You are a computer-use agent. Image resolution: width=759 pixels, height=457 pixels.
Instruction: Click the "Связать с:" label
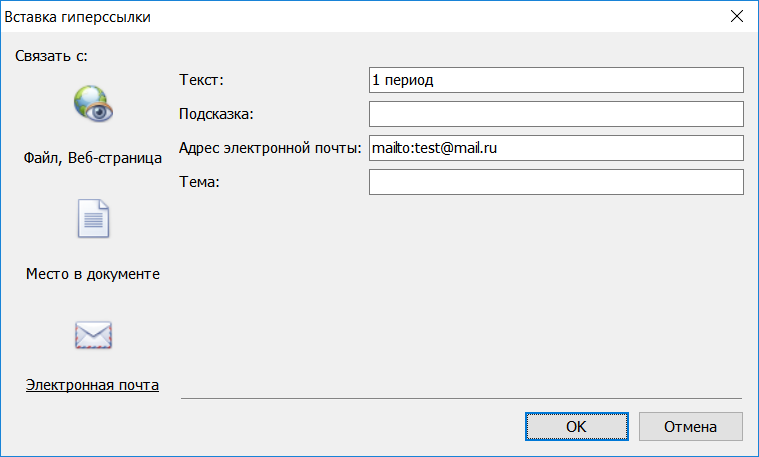pyautogui.click(x=51, y=56)
